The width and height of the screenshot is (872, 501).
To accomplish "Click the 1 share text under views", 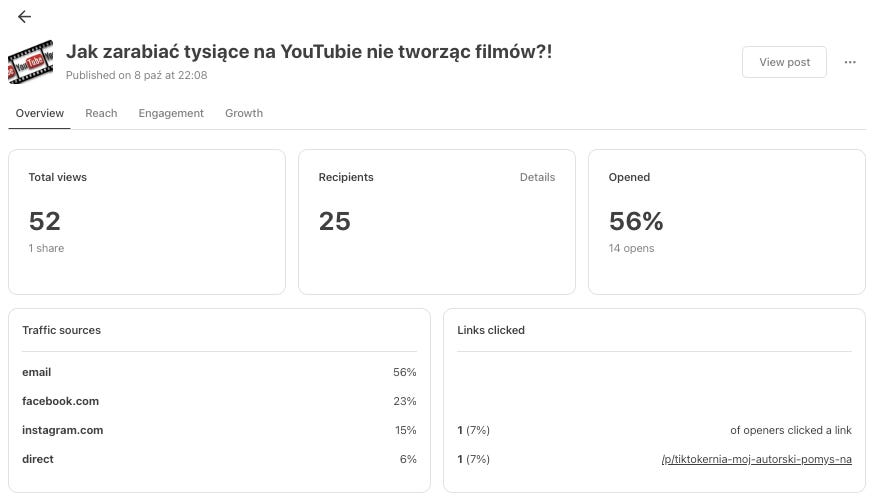I will 46,248.
